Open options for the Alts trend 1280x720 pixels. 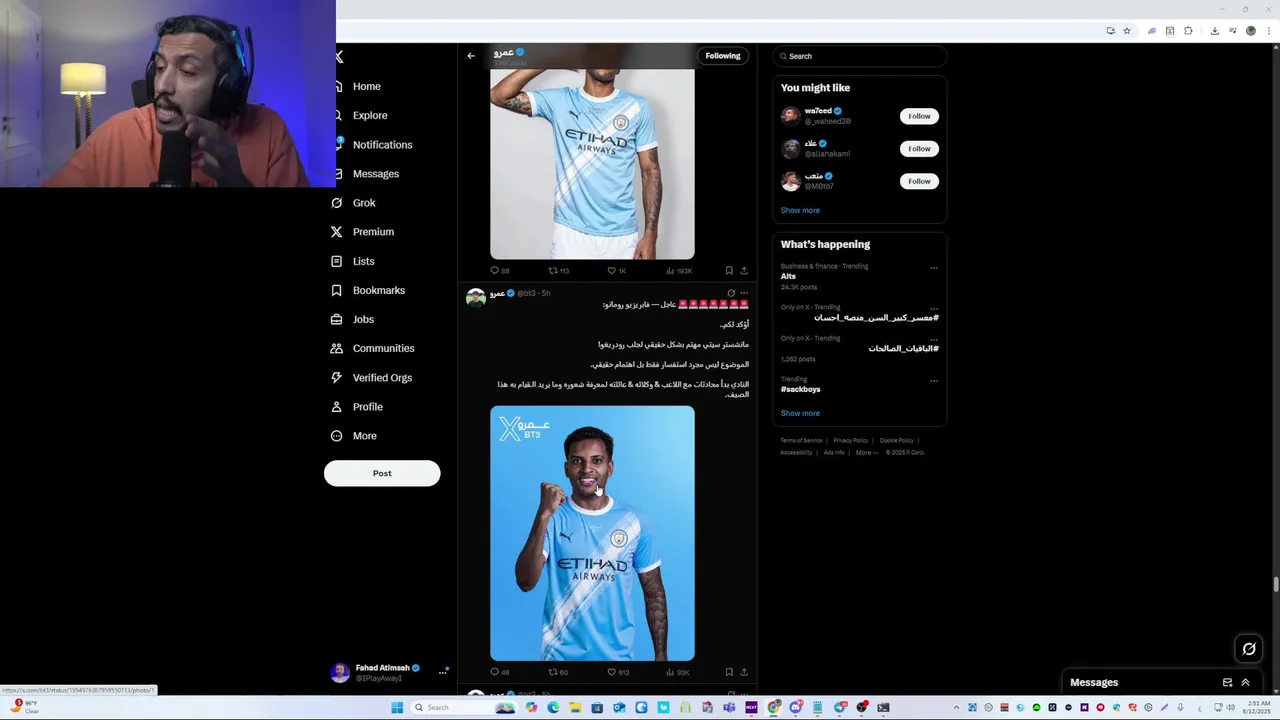pyautogui.click(x=934, y=267)
